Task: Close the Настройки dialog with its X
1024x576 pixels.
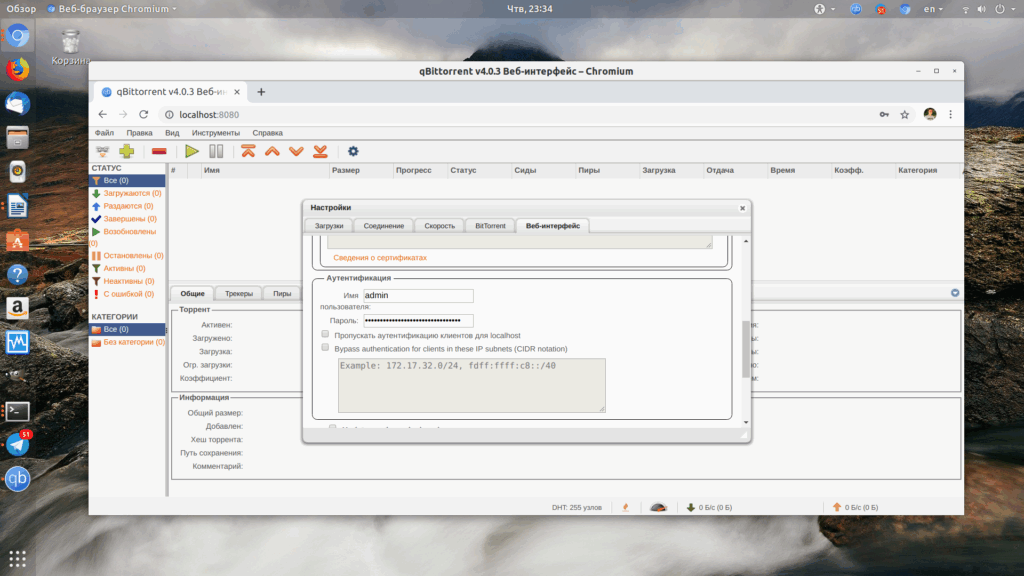Action: pos(743,208)
